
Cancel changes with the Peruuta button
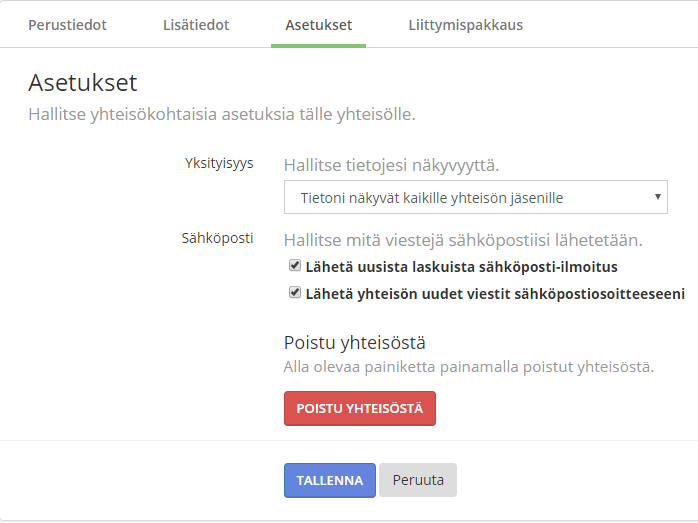pyautogui.click(x=418, y=480)
